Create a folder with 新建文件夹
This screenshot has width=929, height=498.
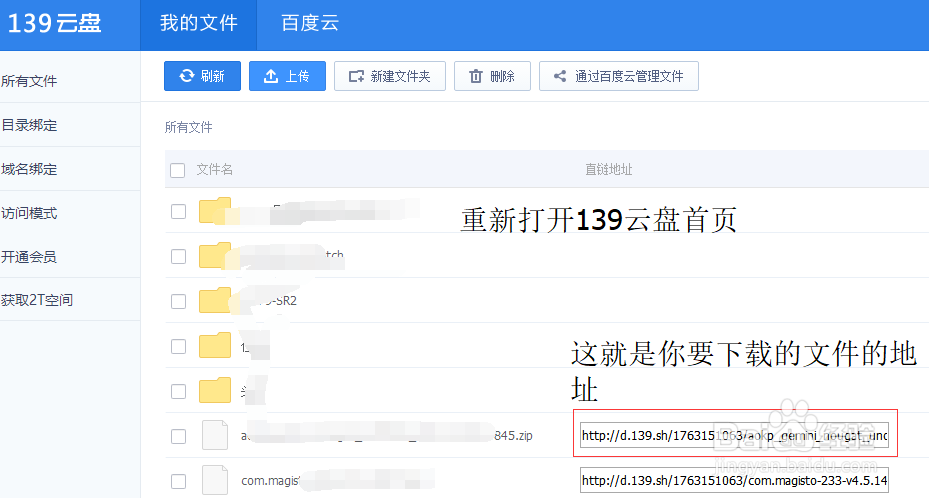coord(390,76)
